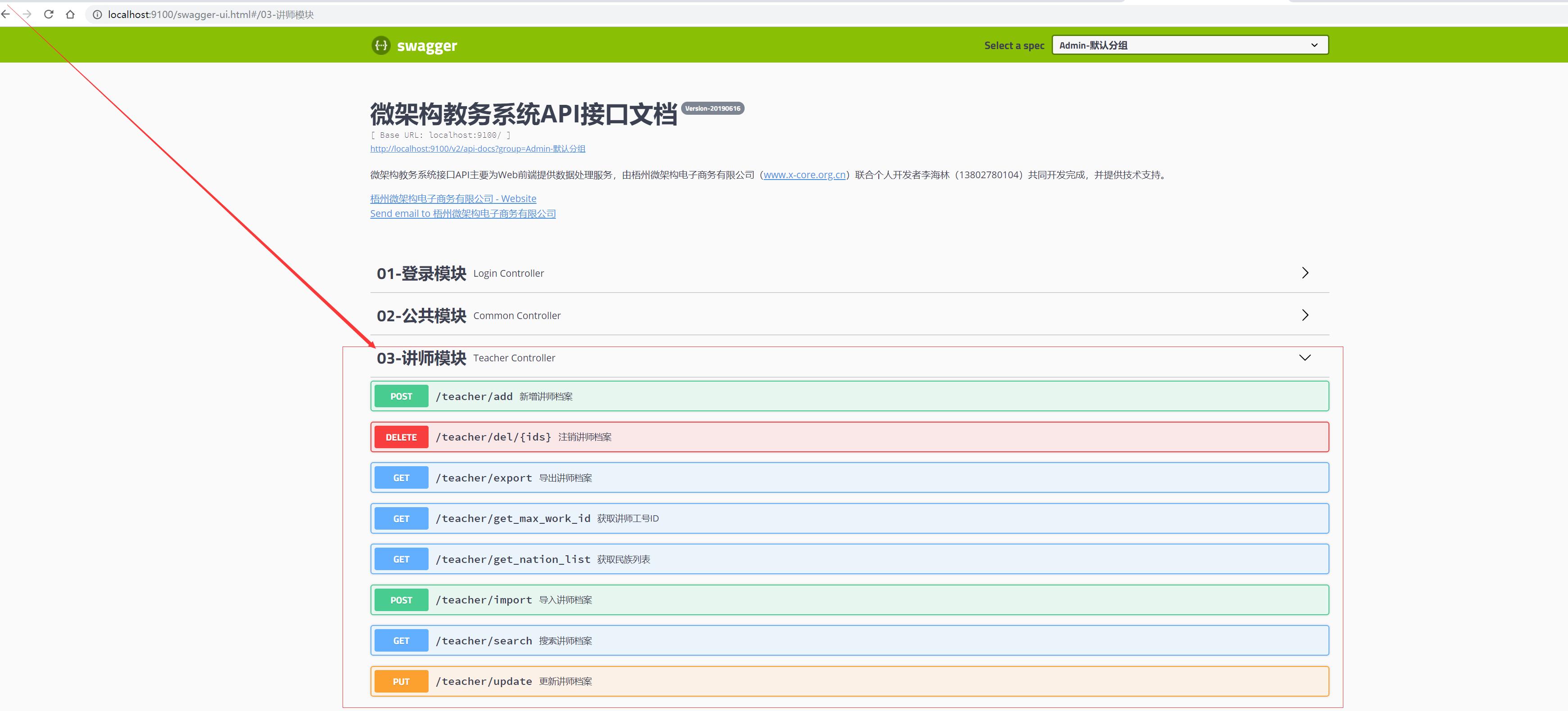Expand the 02-公共模块 section chevron
The image size is (1568, 711).
(1305, 315)
